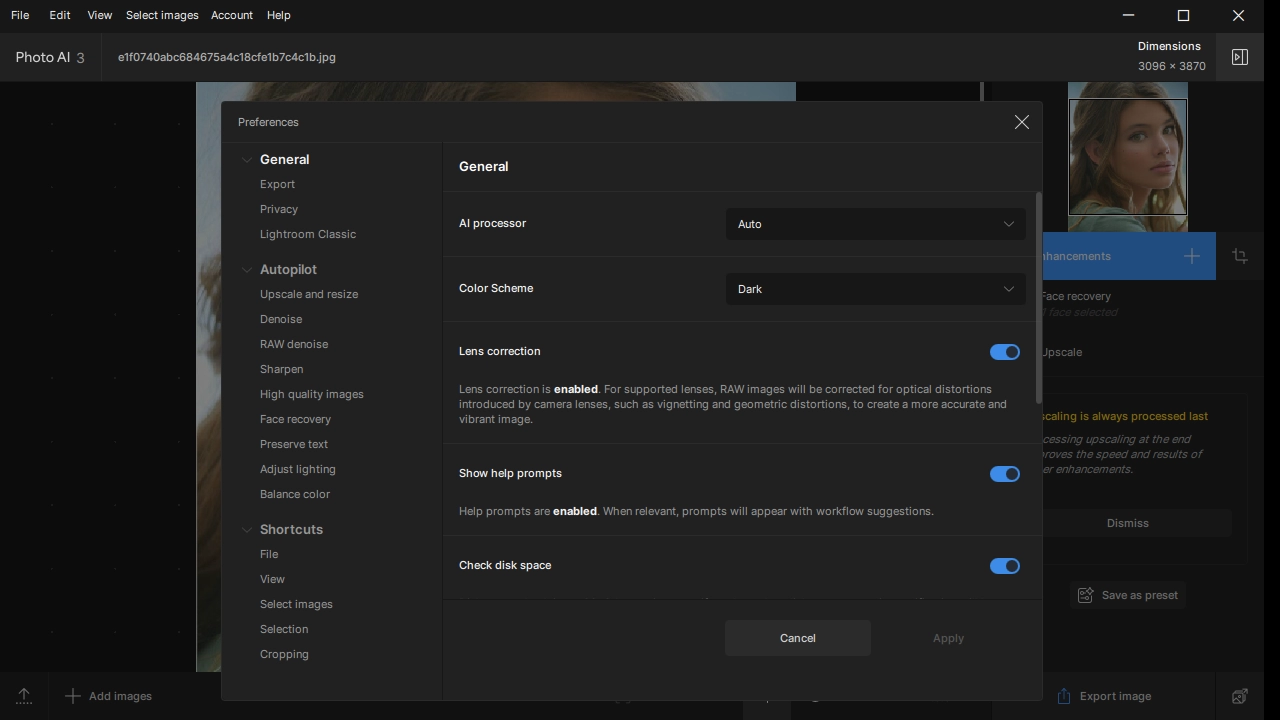Turn off Show help prompts toggle
Viewport: 1280px width, 720px height.
1004,474
